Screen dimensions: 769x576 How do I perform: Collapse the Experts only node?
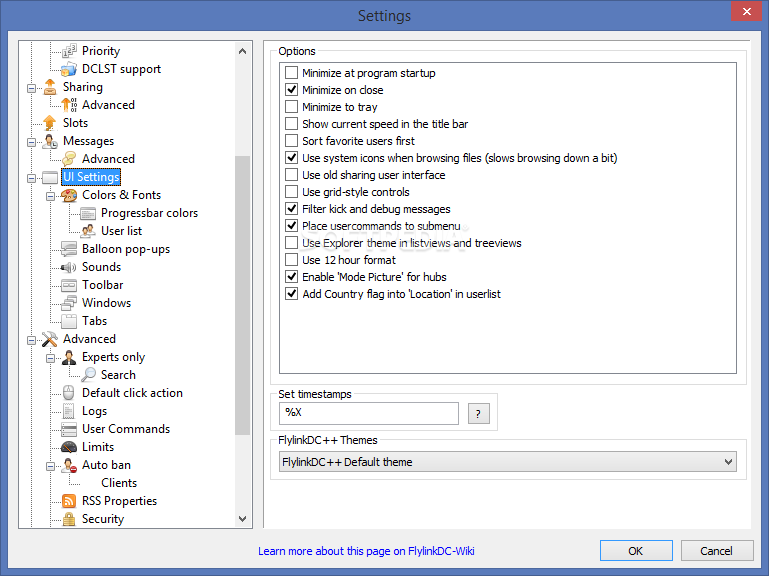coord(51,358)
